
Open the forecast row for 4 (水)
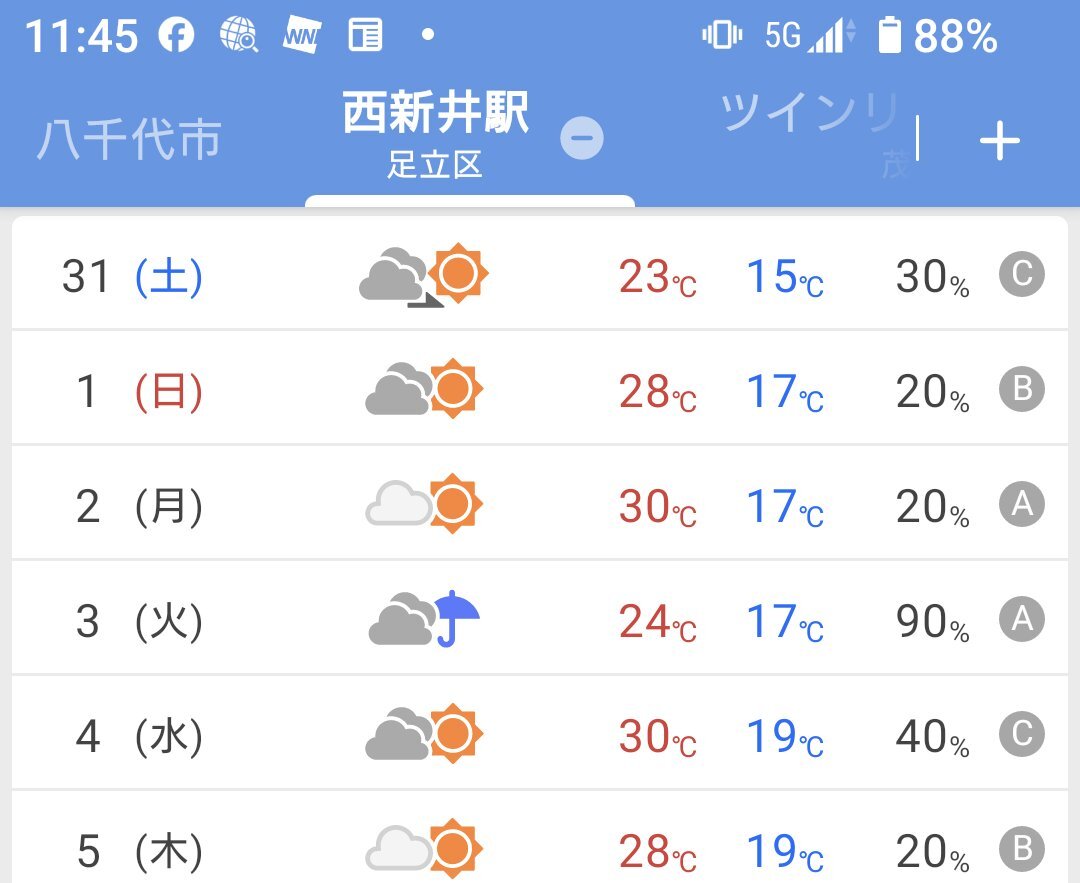(540, 734)
